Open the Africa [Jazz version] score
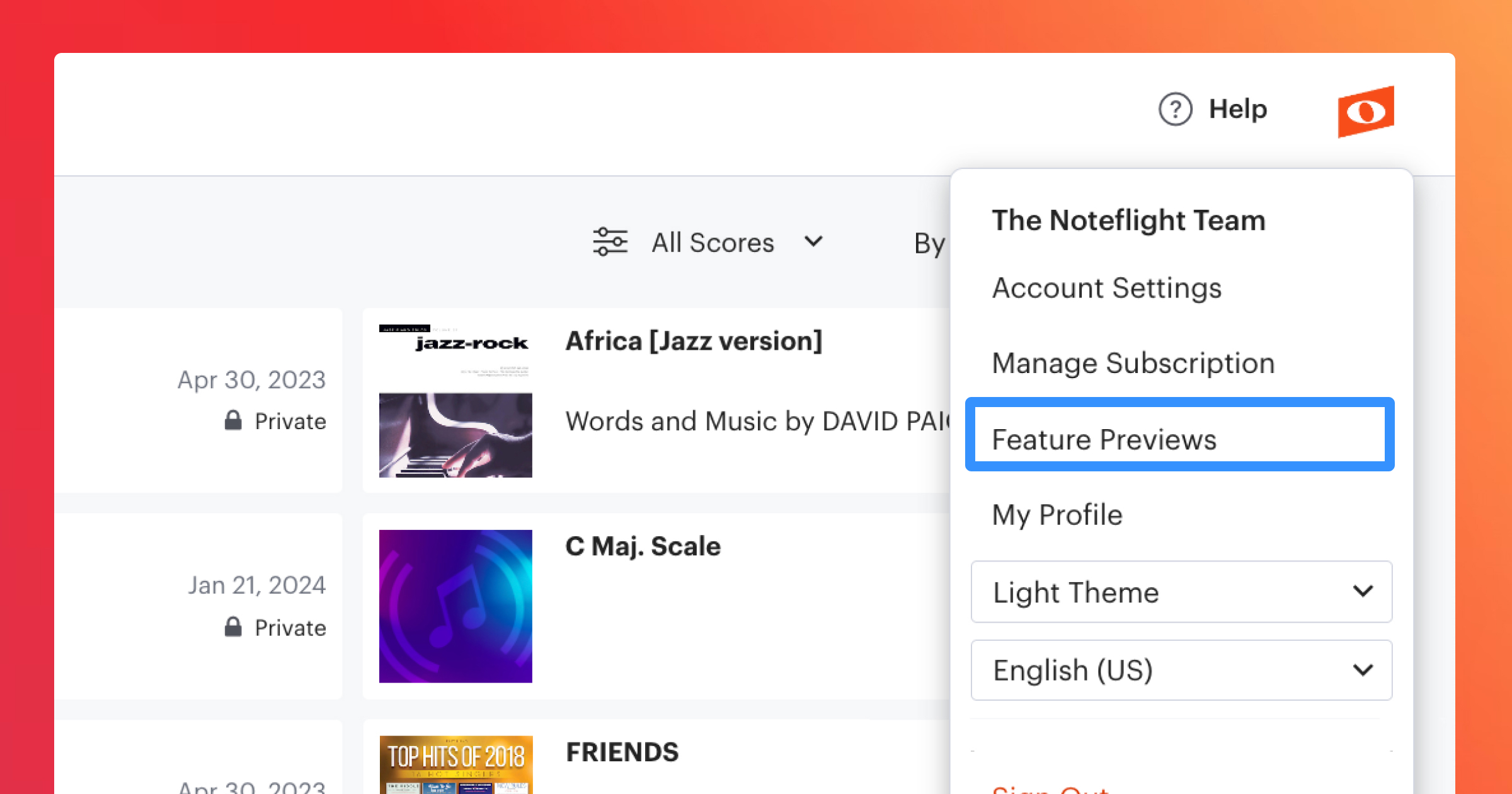The width and height of the screenshot is (1512, 794). (x=694, y=341)
